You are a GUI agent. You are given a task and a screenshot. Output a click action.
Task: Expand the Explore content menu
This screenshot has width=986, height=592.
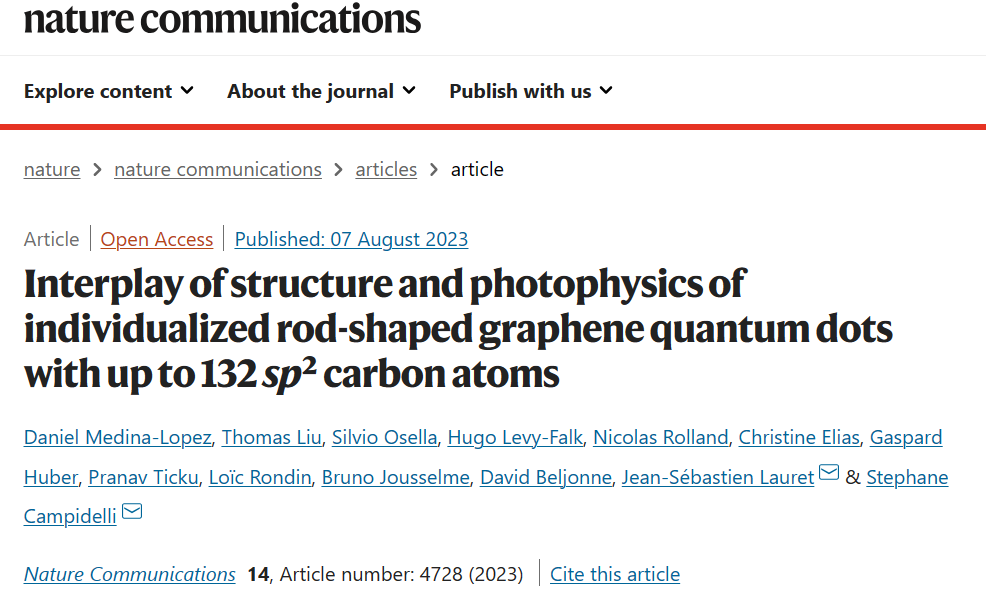click(x=109, y=91)
